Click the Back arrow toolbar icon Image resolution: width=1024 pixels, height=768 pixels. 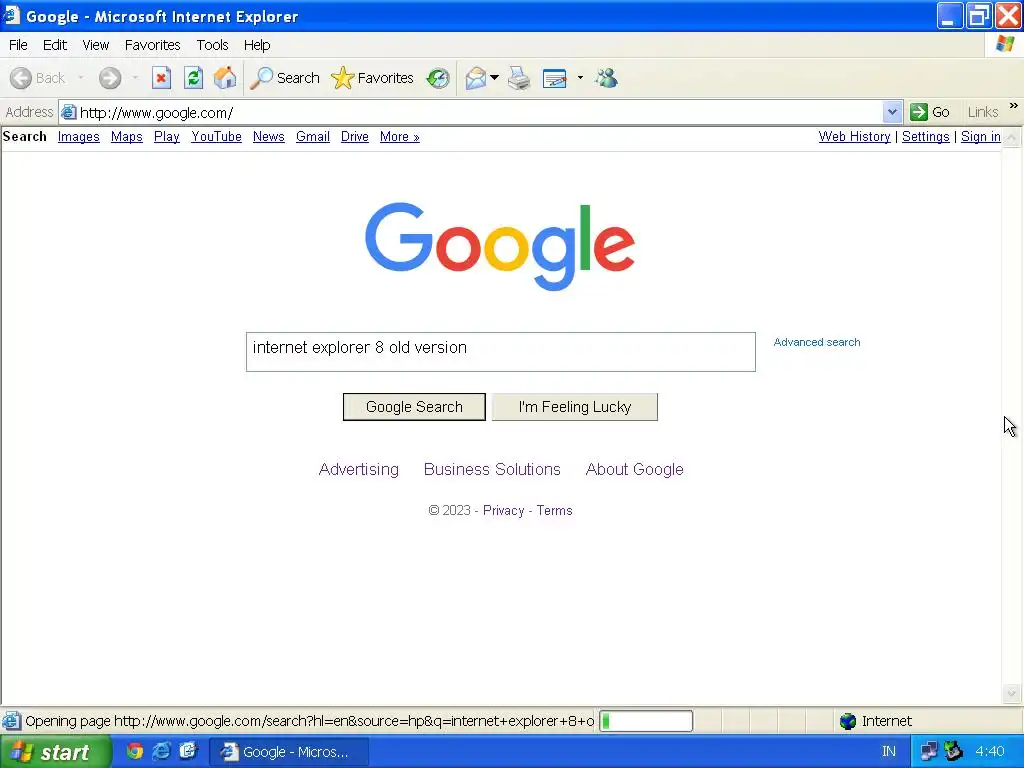tap(21, 78)
